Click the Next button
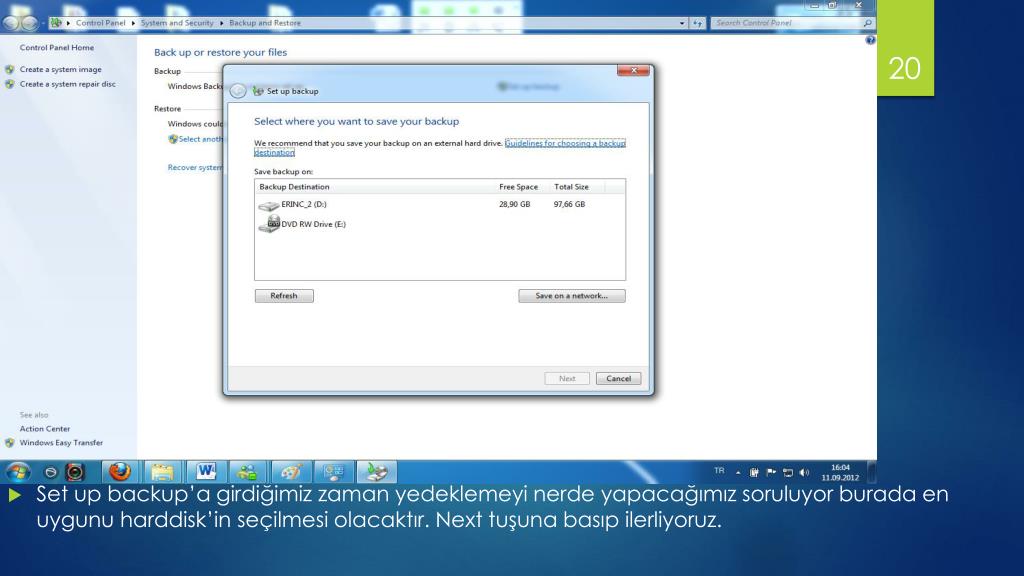 coord(567,379)
